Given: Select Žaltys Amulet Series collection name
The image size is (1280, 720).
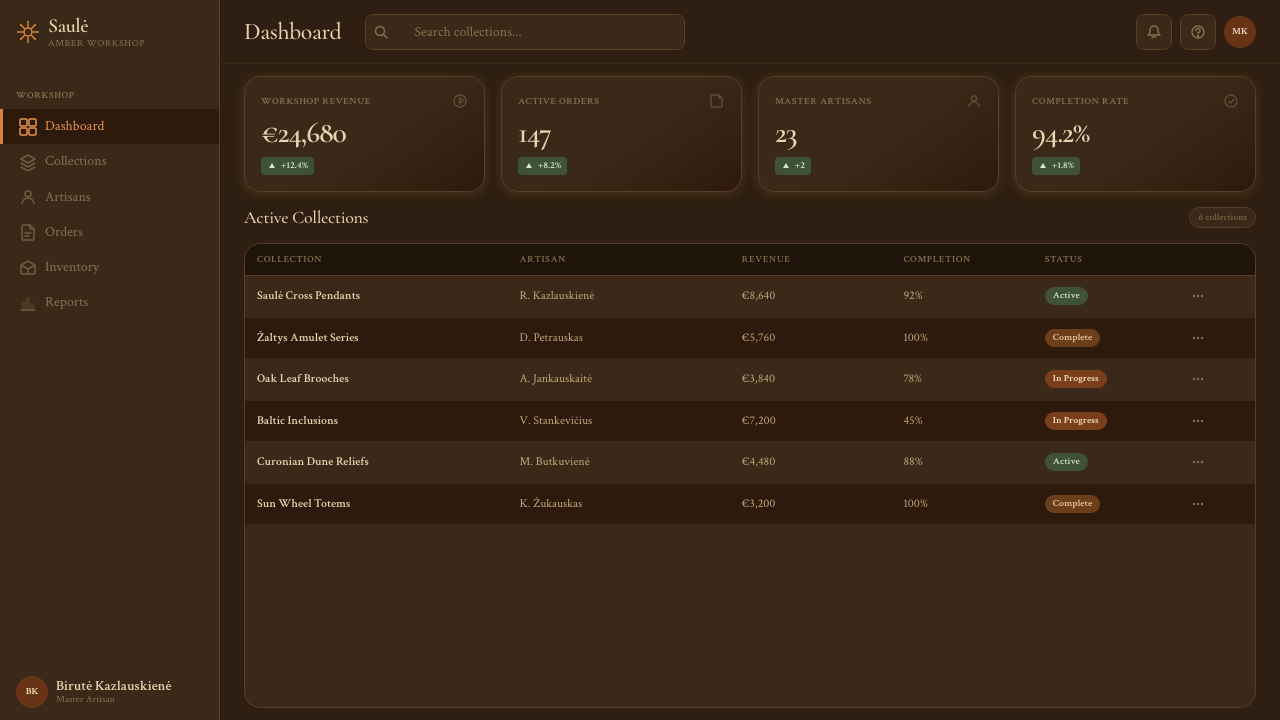Looking at the screenshot, I should tap(307, 338).
